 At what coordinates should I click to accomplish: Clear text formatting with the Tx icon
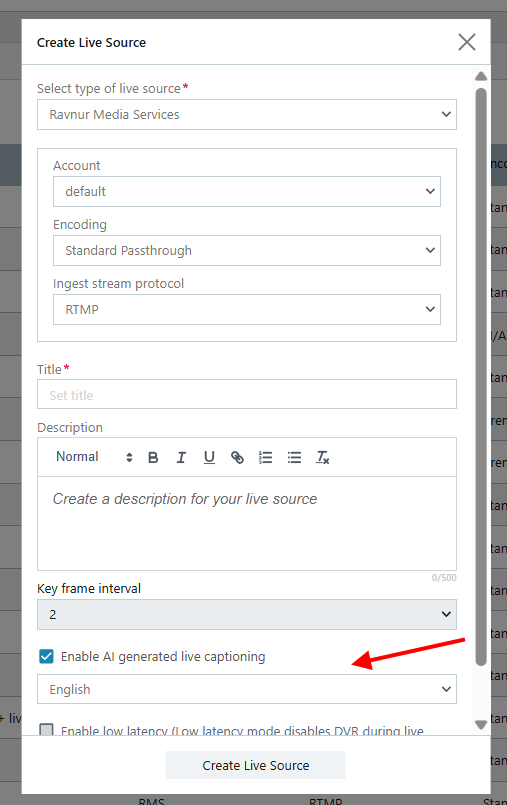(x=322, y=457)
